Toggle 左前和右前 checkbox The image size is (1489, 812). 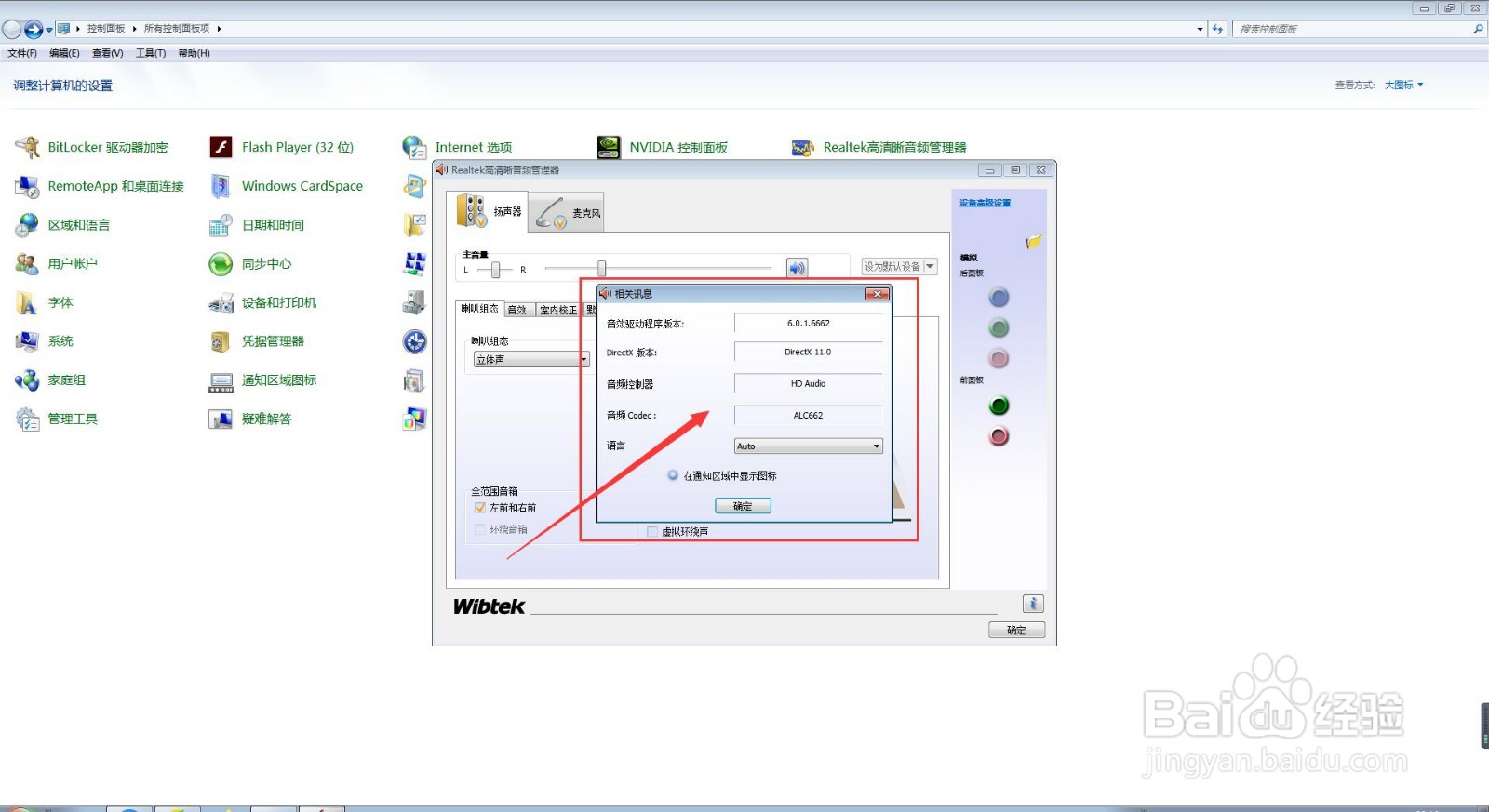coord(480,508)
